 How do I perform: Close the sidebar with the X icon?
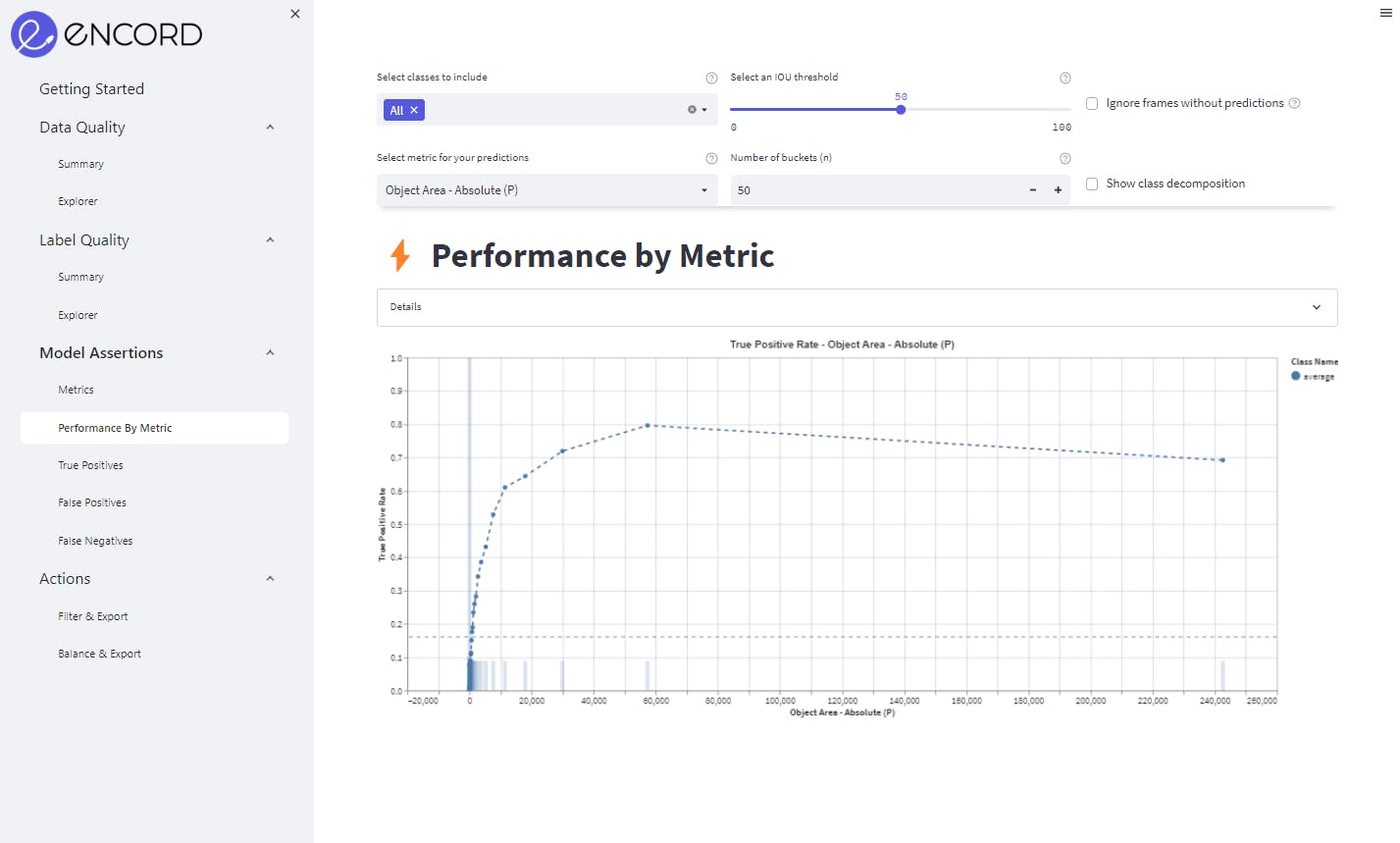click(295, 14)
